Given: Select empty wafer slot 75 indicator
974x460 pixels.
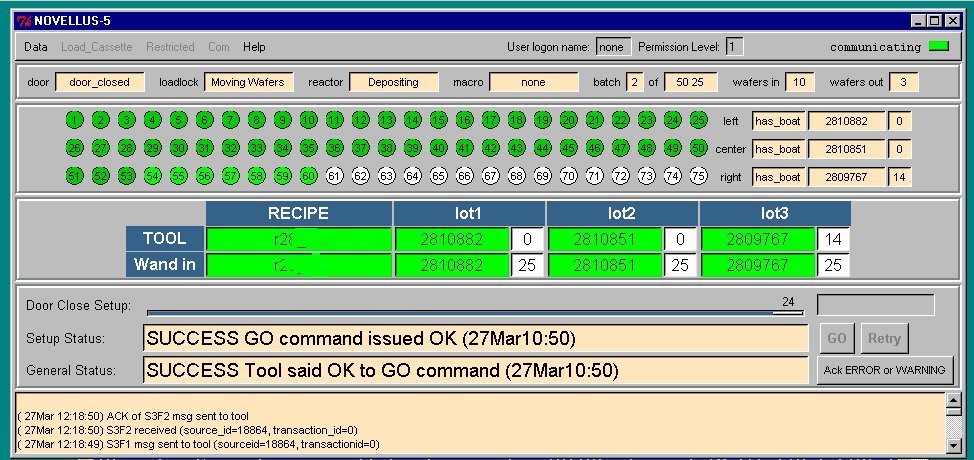Looking at the screenshot, I should tap(699, 176).
